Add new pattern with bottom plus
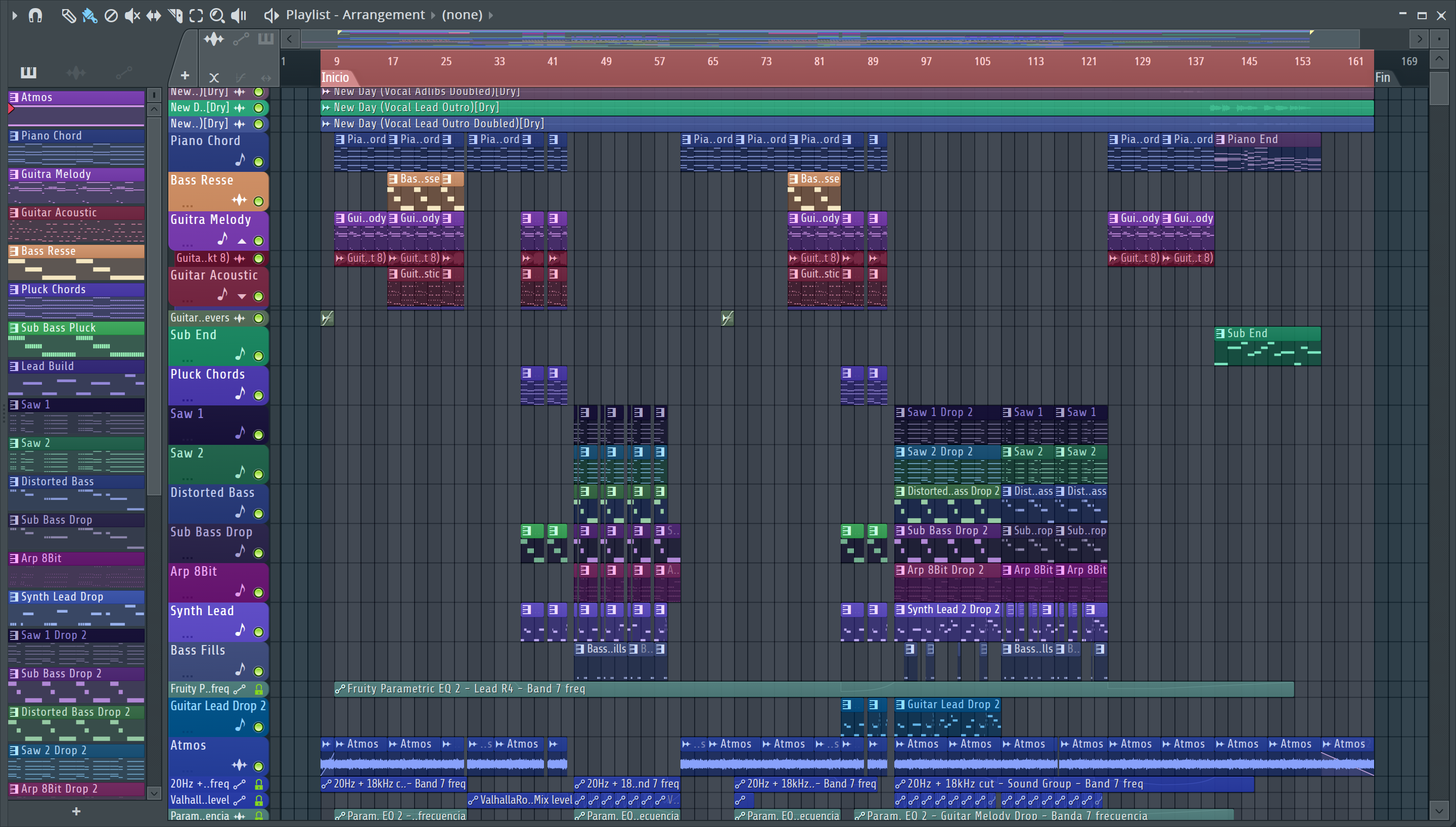This screenshot has width=1456, height=827. tap(76, 812)
